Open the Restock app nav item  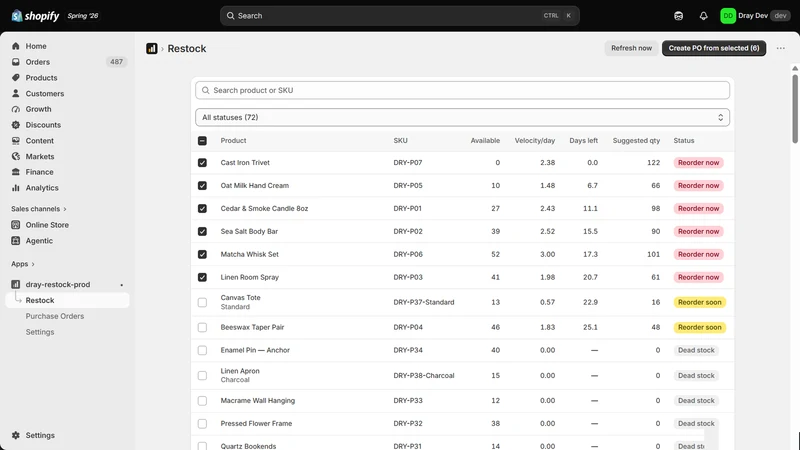67,301
